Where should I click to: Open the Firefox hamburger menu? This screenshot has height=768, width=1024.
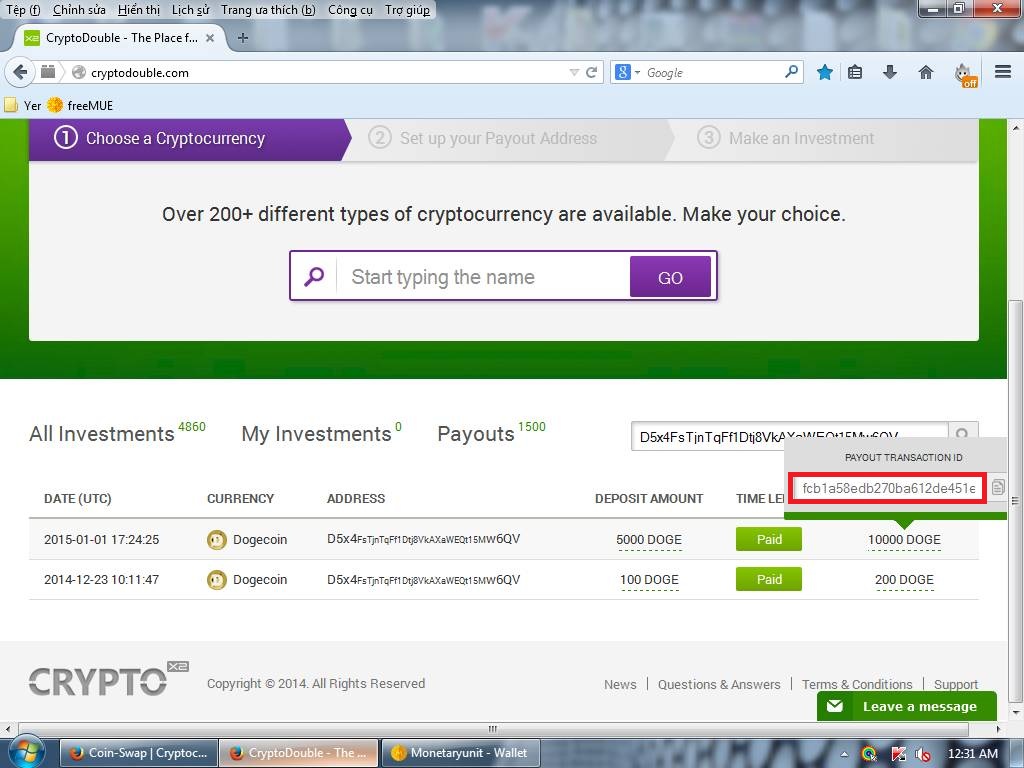[1002, 72]
